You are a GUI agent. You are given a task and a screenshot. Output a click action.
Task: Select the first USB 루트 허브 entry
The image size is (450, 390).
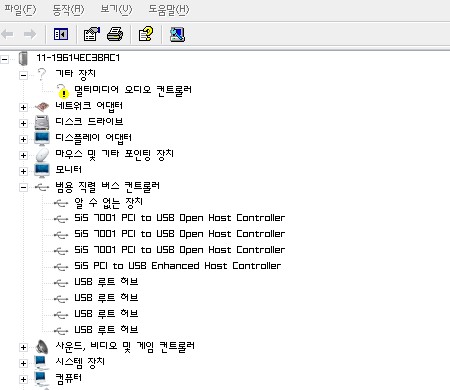pos(106,282)
